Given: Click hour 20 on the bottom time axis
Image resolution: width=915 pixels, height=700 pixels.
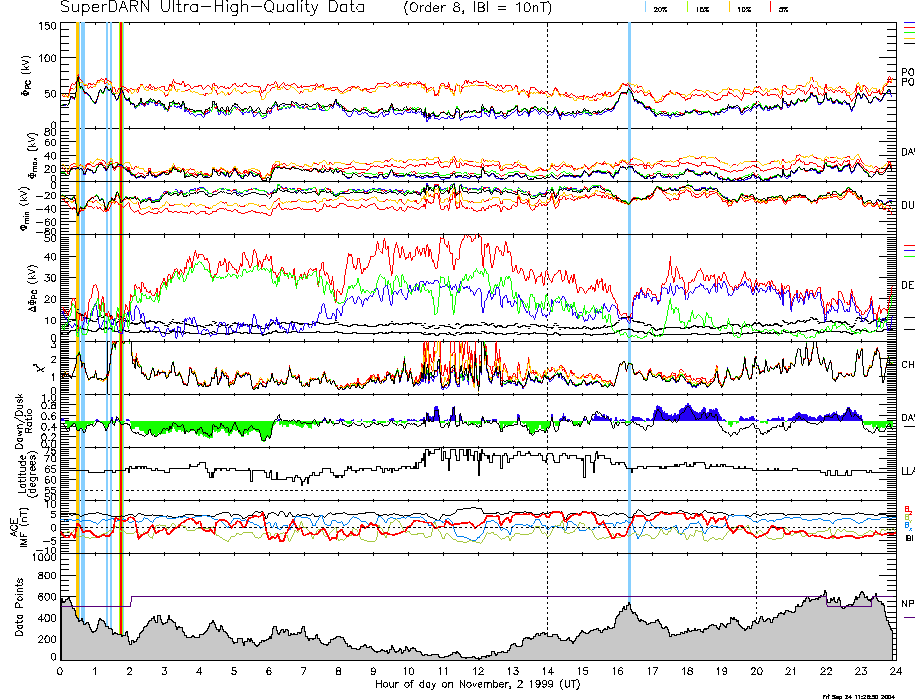Looking at the screenshot, I should pyautogui.click(x=756, y=671).
